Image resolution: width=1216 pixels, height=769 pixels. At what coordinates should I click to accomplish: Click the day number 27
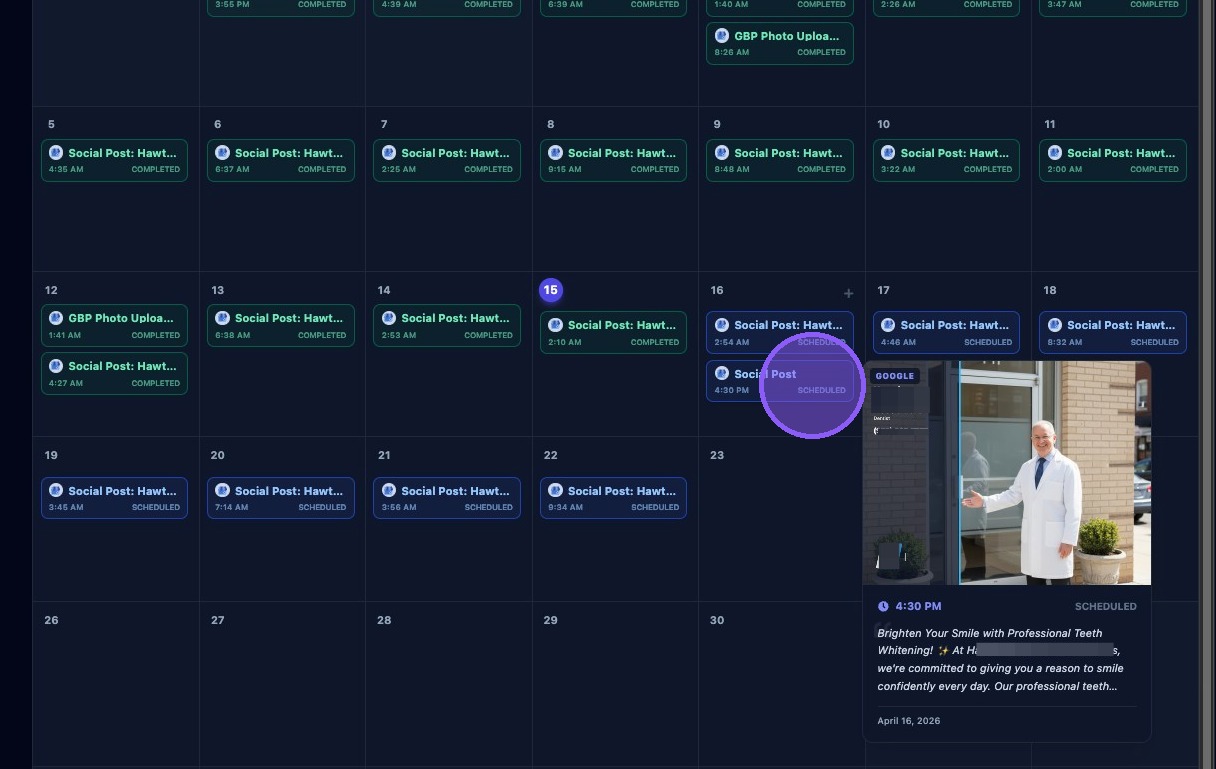[217, 620]
